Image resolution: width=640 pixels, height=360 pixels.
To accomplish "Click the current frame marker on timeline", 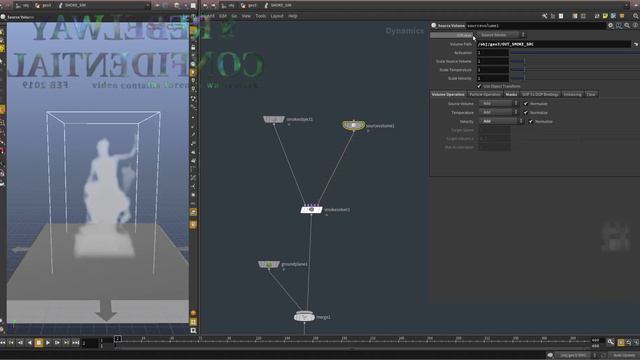I will [x=118, y=339].
